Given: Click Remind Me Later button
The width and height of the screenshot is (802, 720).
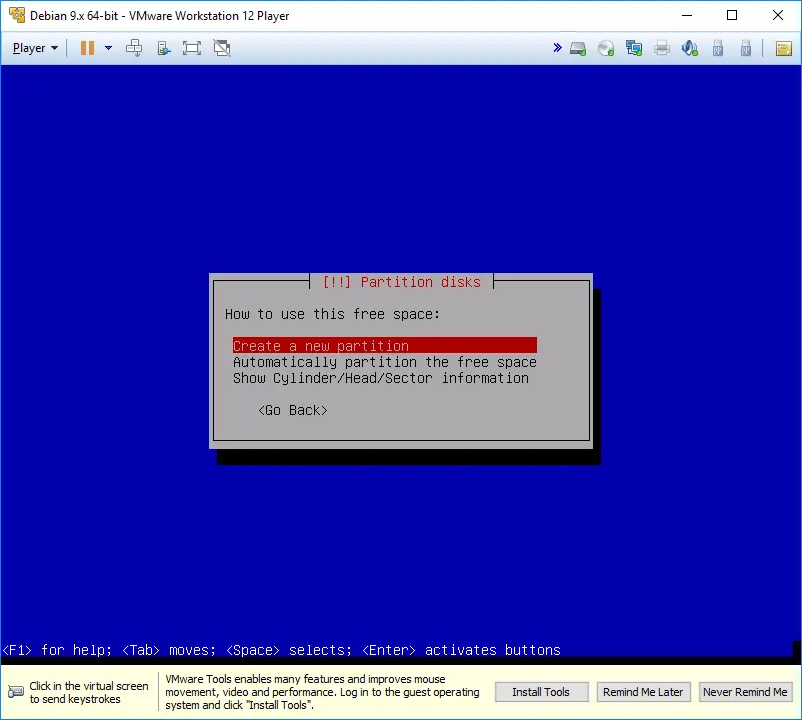Looking at the screenshot, I should (643, 692).
